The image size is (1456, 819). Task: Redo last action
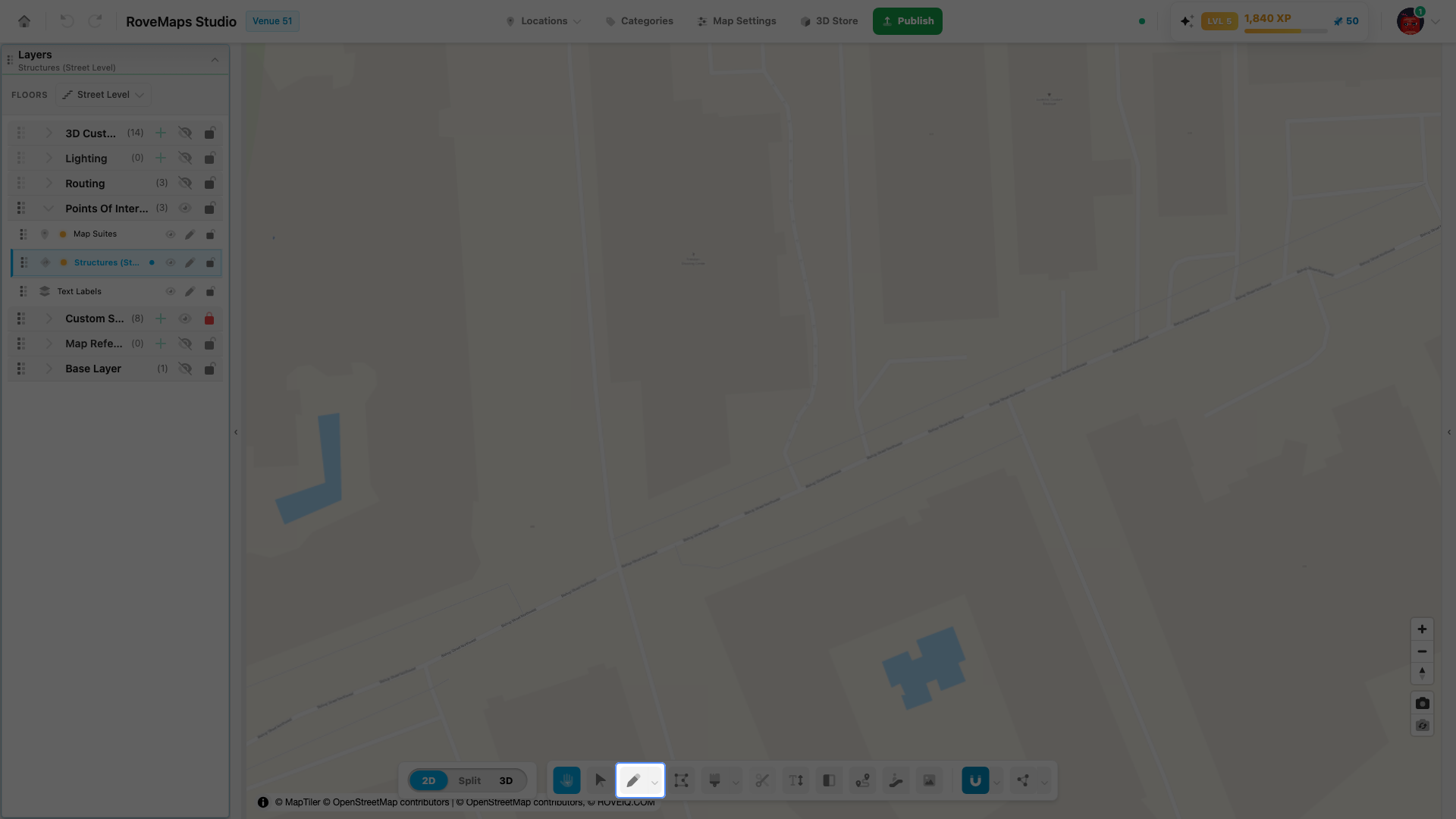tap(95, 21)
